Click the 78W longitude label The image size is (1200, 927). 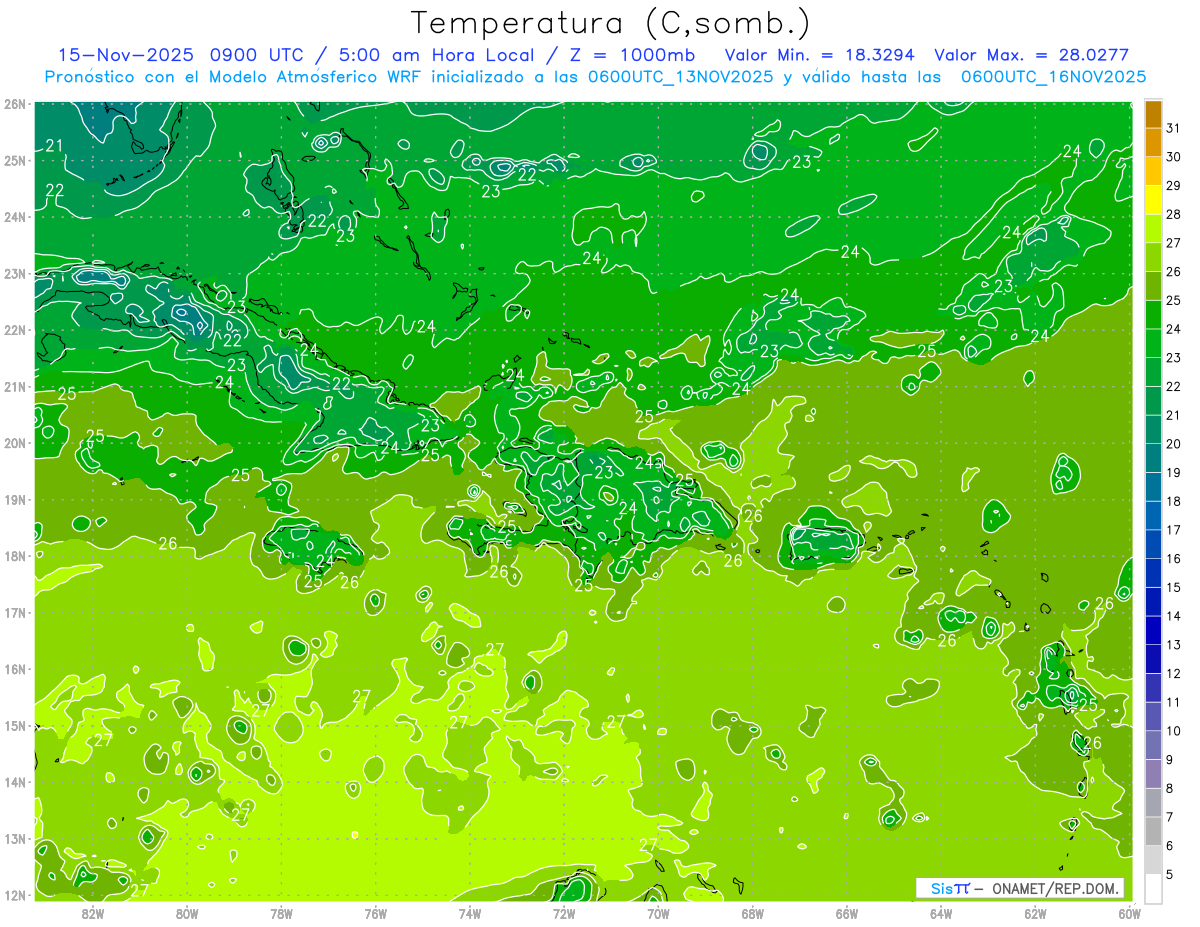tap(281, 913)
